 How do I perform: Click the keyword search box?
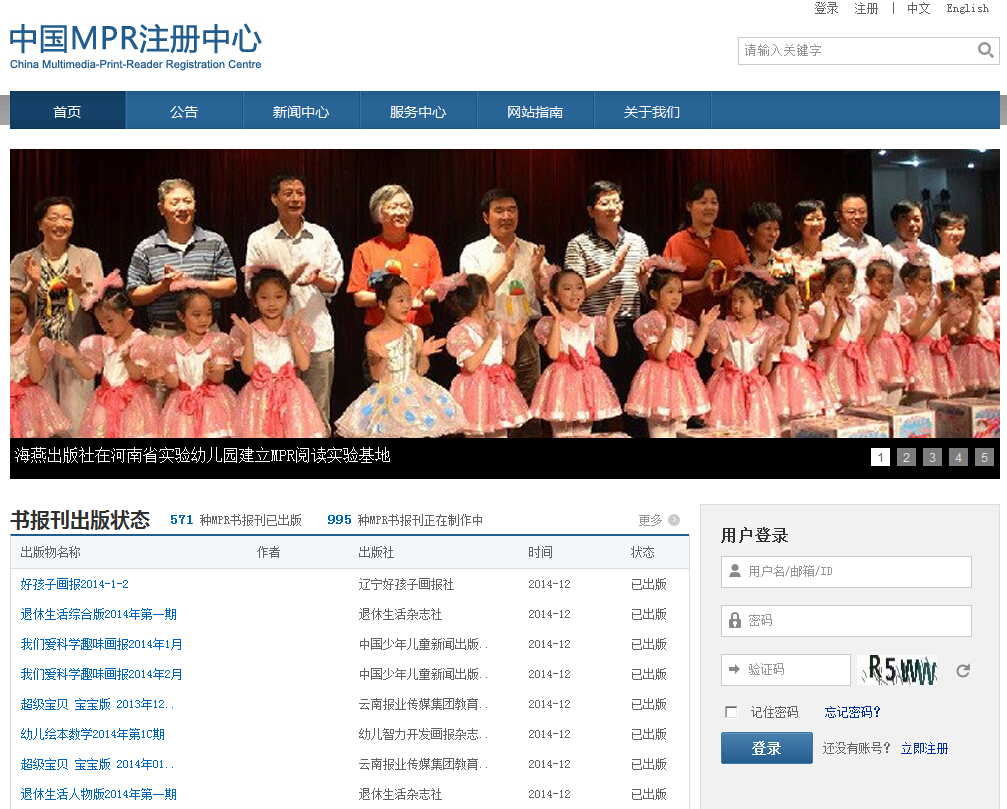click(x=856, y=50)
